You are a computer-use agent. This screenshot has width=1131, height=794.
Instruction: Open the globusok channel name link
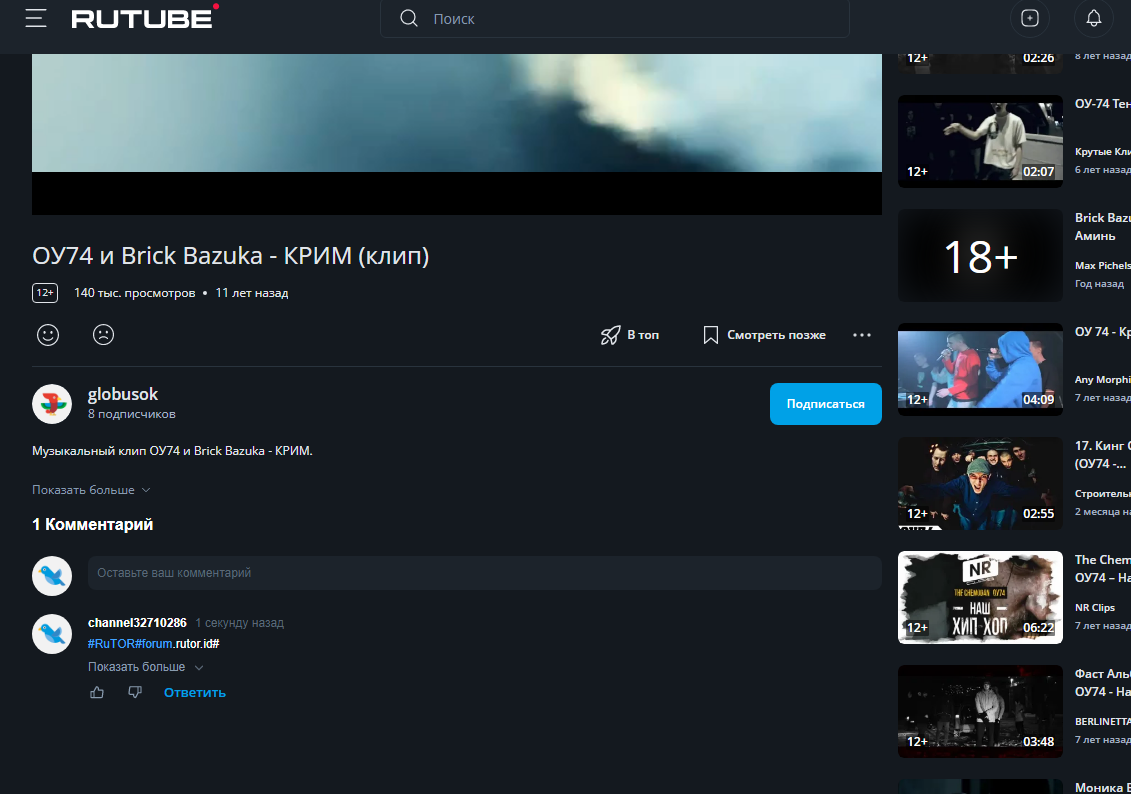tap(123, 394)
